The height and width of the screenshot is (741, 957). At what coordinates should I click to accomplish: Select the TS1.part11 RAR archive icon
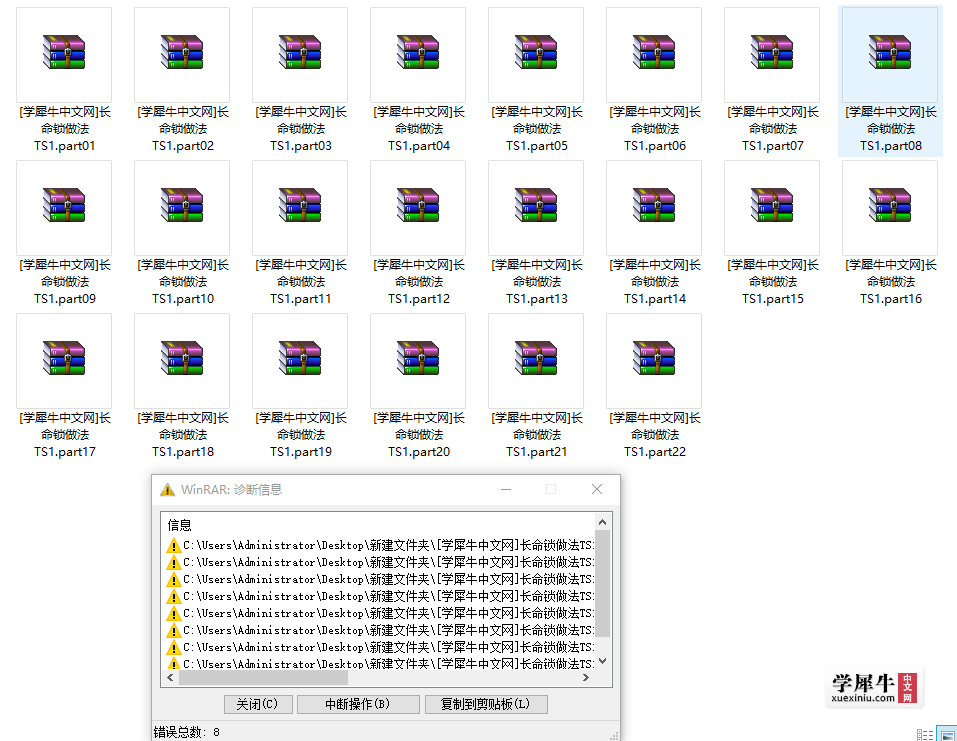pyautogui.click(x=300, y=204)
